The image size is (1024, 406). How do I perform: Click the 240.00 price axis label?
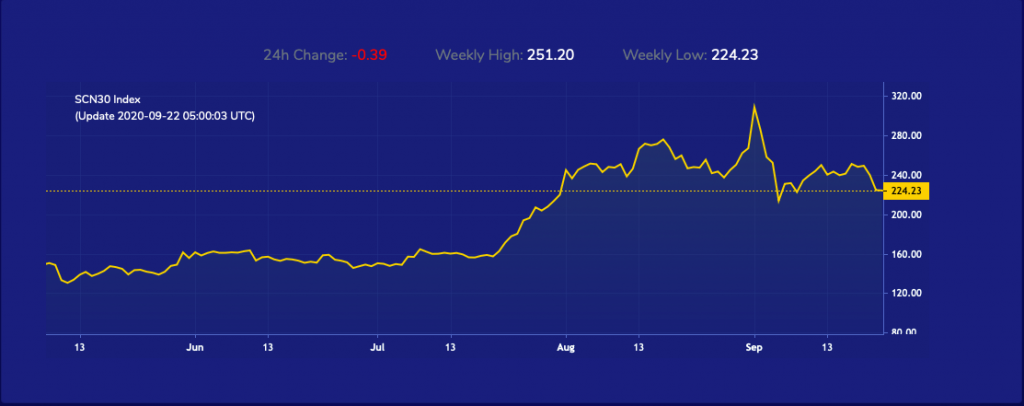(x=904, y=175)
